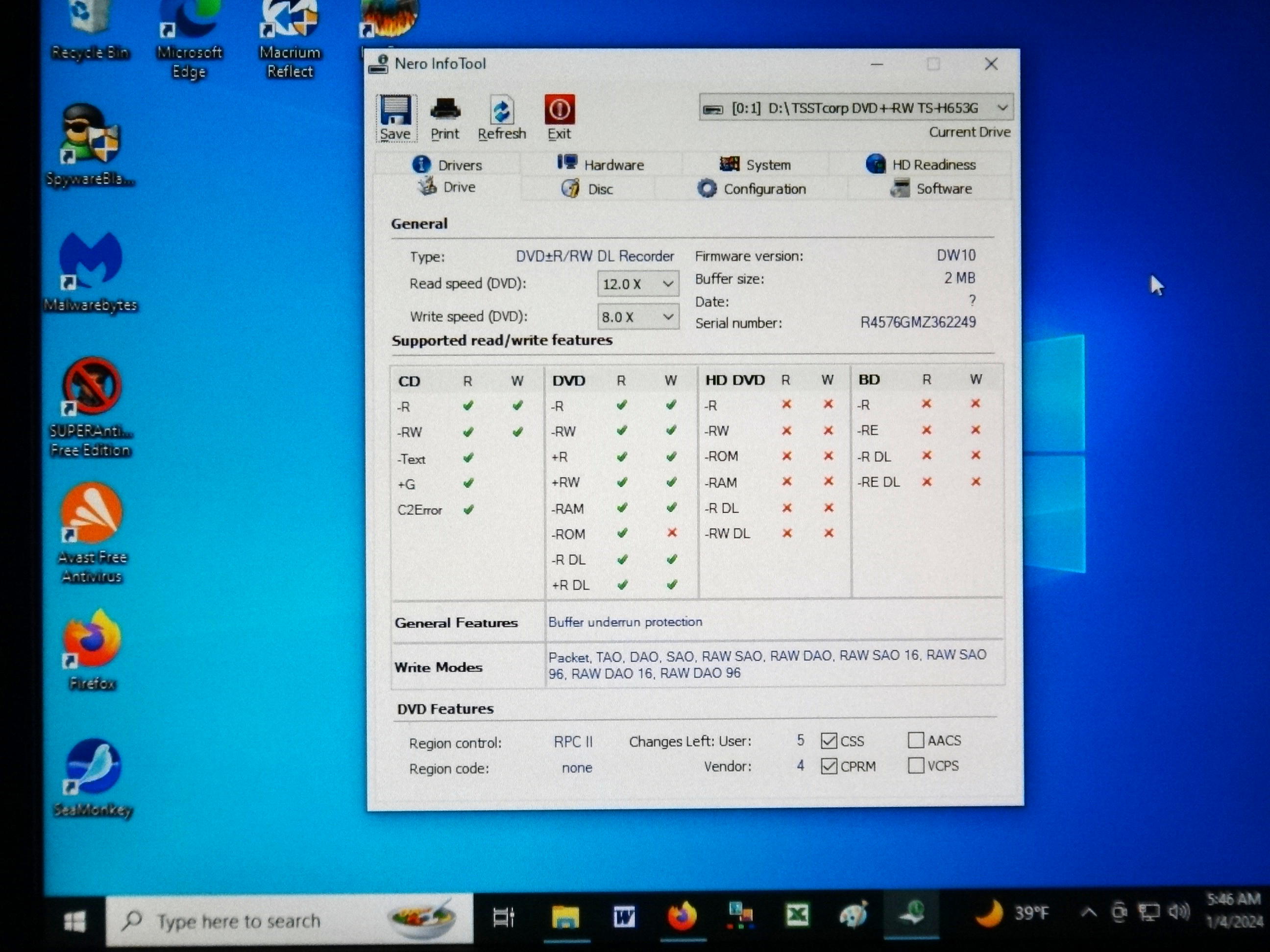Switch to the HD Readiness tab
Screen dimensions: 1270x952
pos(921,164)
